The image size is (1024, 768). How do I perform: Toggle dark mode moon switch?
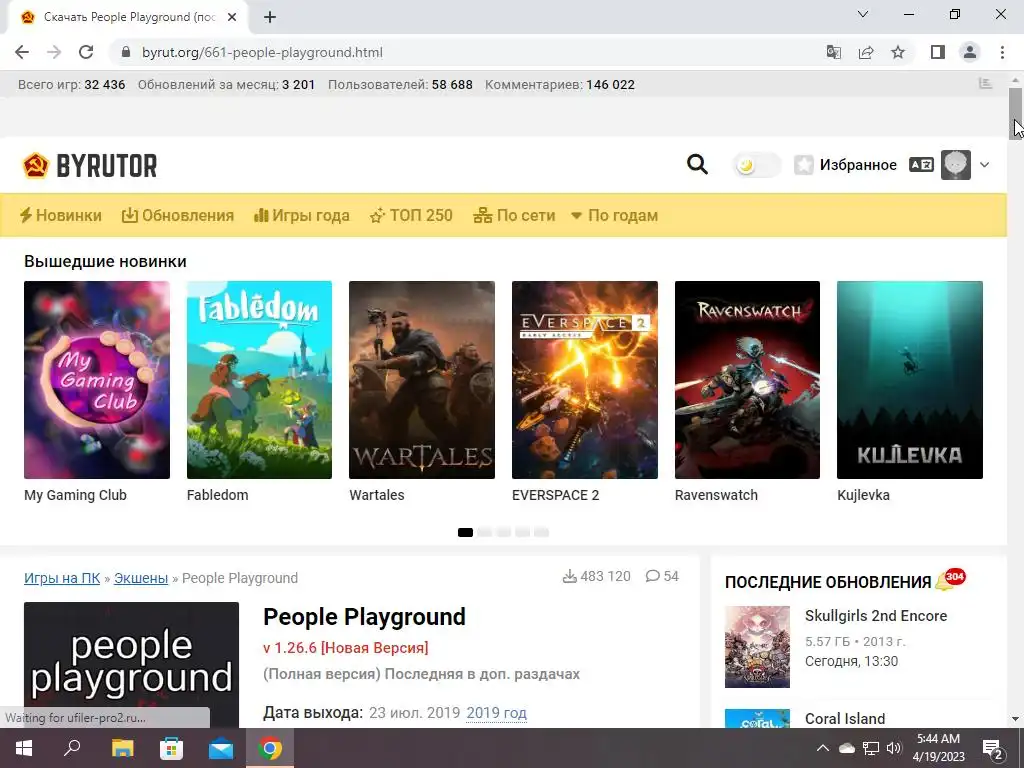[756, 165]
